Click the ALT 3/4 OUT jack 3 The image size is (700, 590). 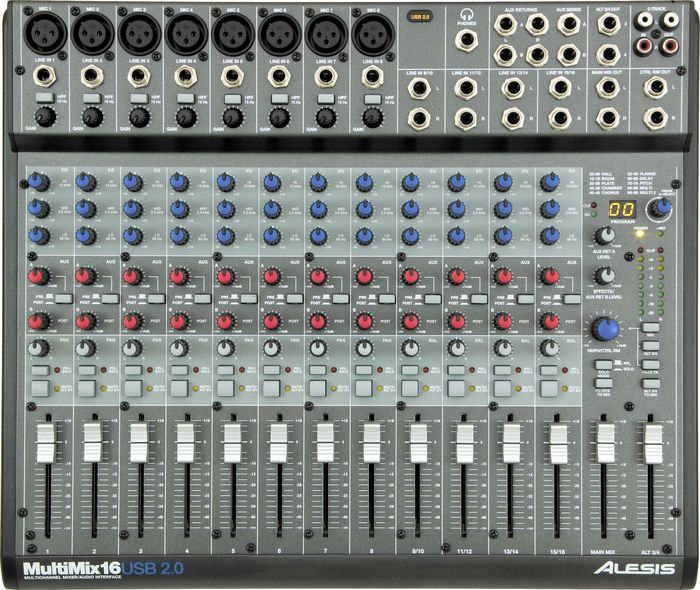608,24
